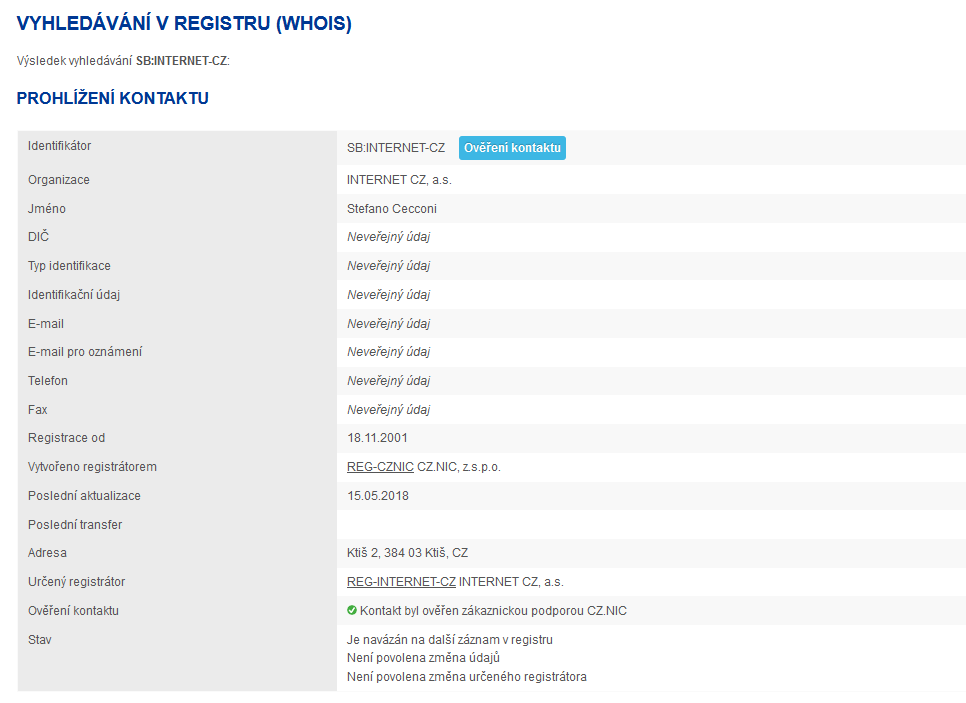Click 'Neveřejný údaj' in the DIČ row

[x=388, y=237]
